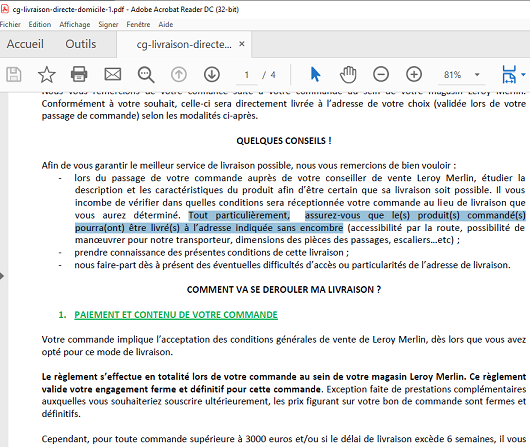Click the line 'Afin de vous garantir le meilleur service'
The width and height of the screenshot is (530, 447).
click(249, 165)
